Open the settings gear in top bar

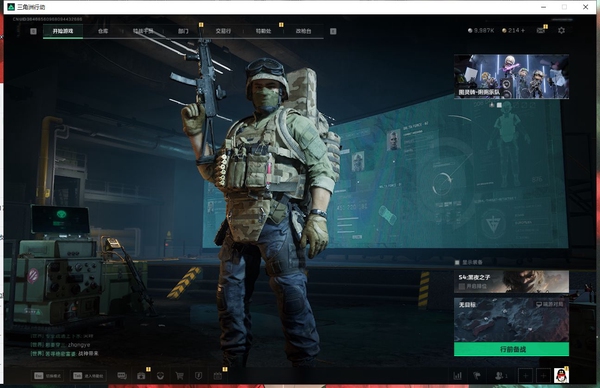561,30
